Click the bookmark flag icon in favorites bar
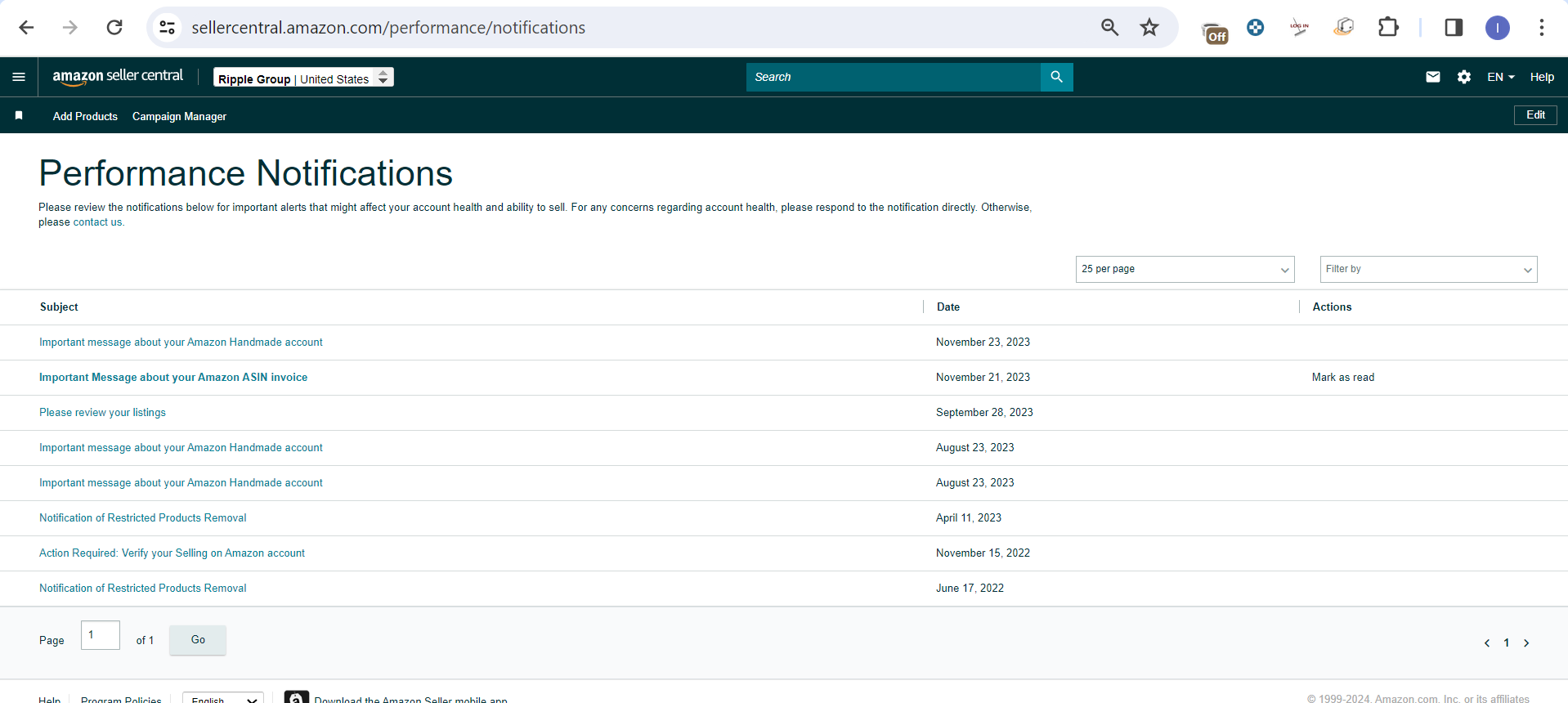The image size is (1568, 703). pos(19,116)
